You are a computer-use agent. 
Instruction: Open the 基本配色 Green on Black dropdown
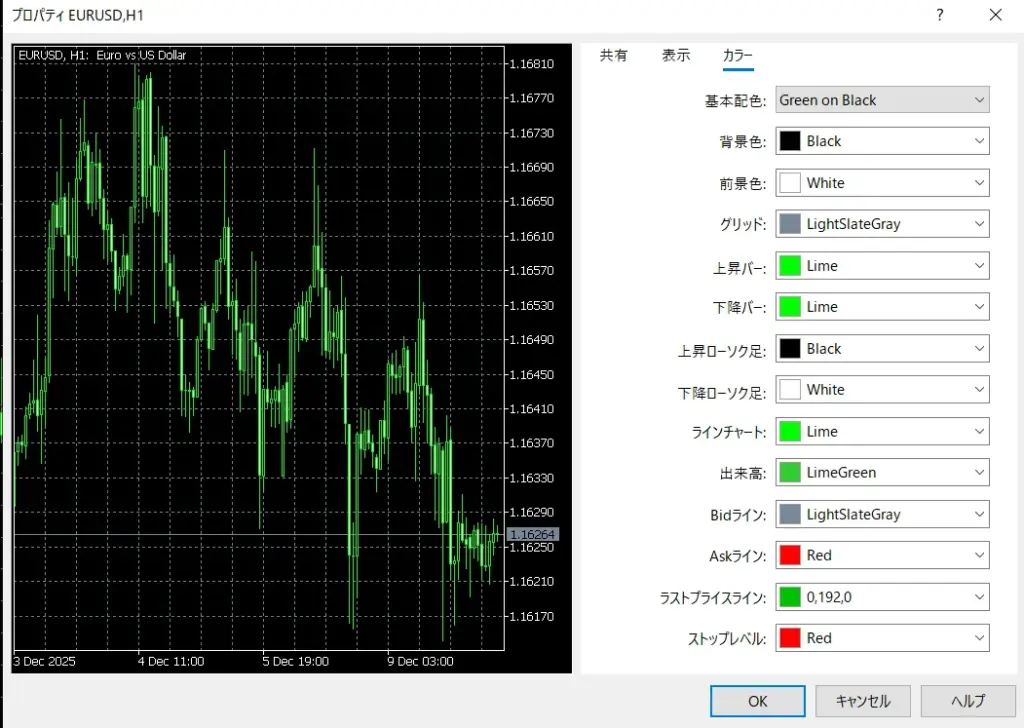pyautogui.click(x=882, y=100)
